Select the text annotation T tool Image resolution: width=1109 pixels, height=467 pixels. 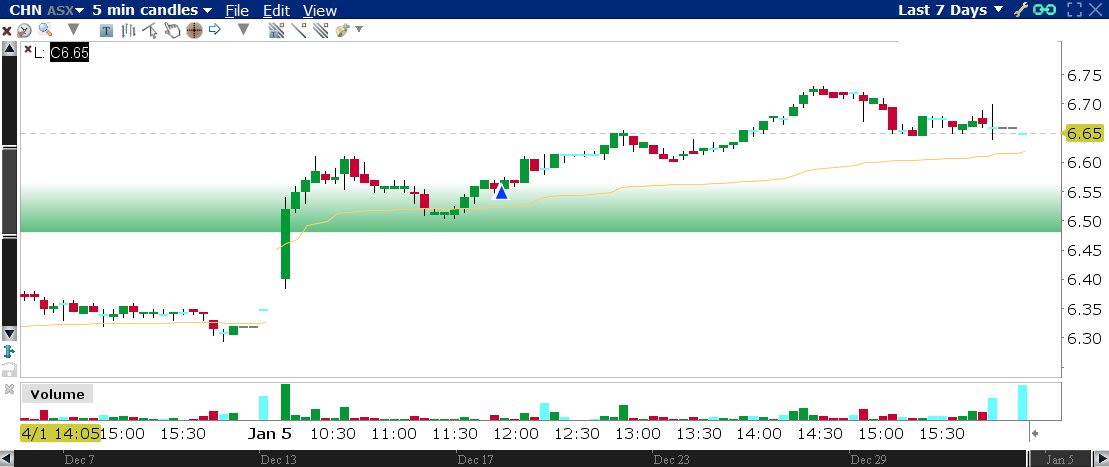pyautogui.click(x=107, y=30)
